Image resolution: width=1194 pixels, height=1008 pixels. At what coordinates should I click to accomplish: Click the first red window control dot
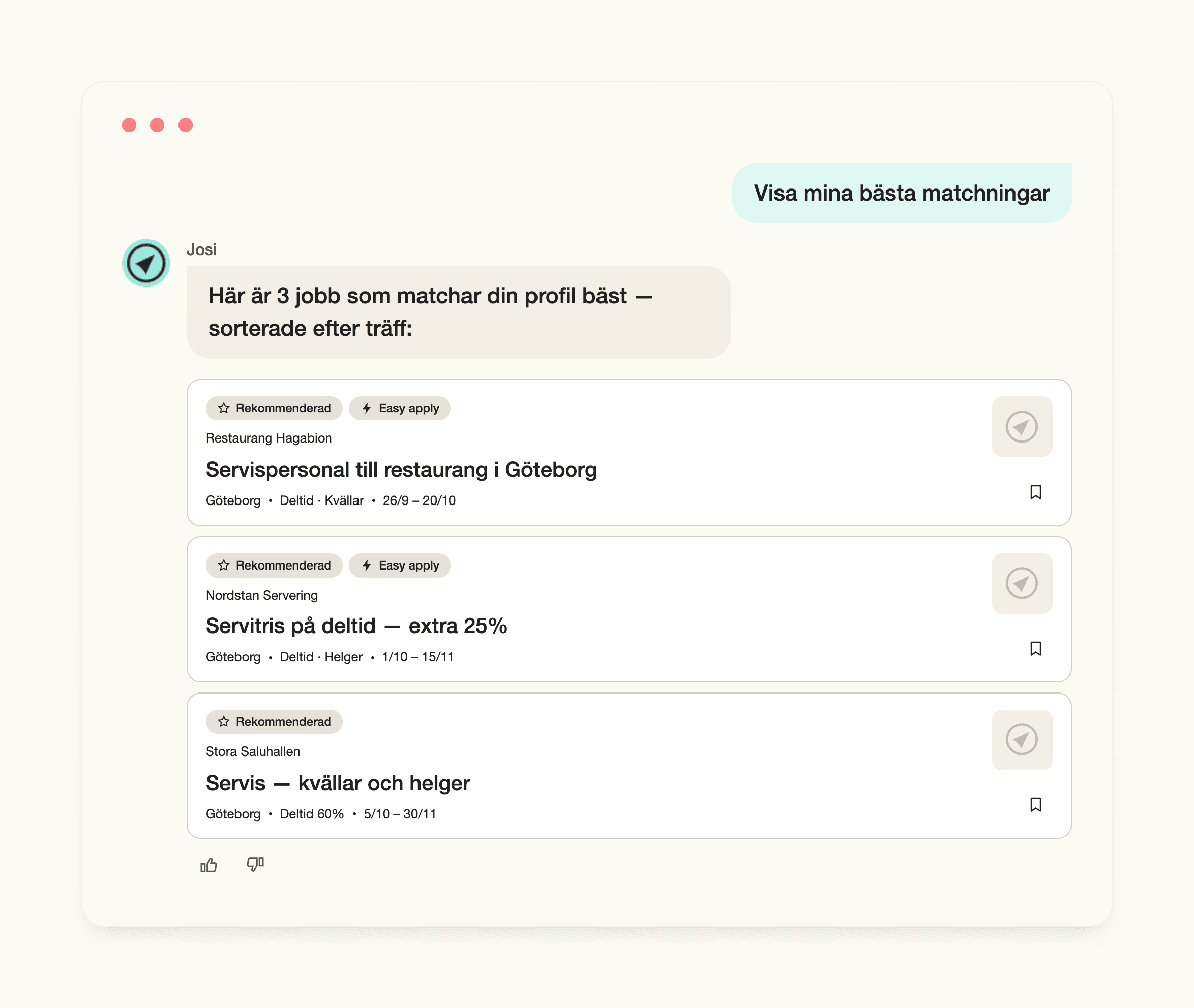[x=129, y=125]
